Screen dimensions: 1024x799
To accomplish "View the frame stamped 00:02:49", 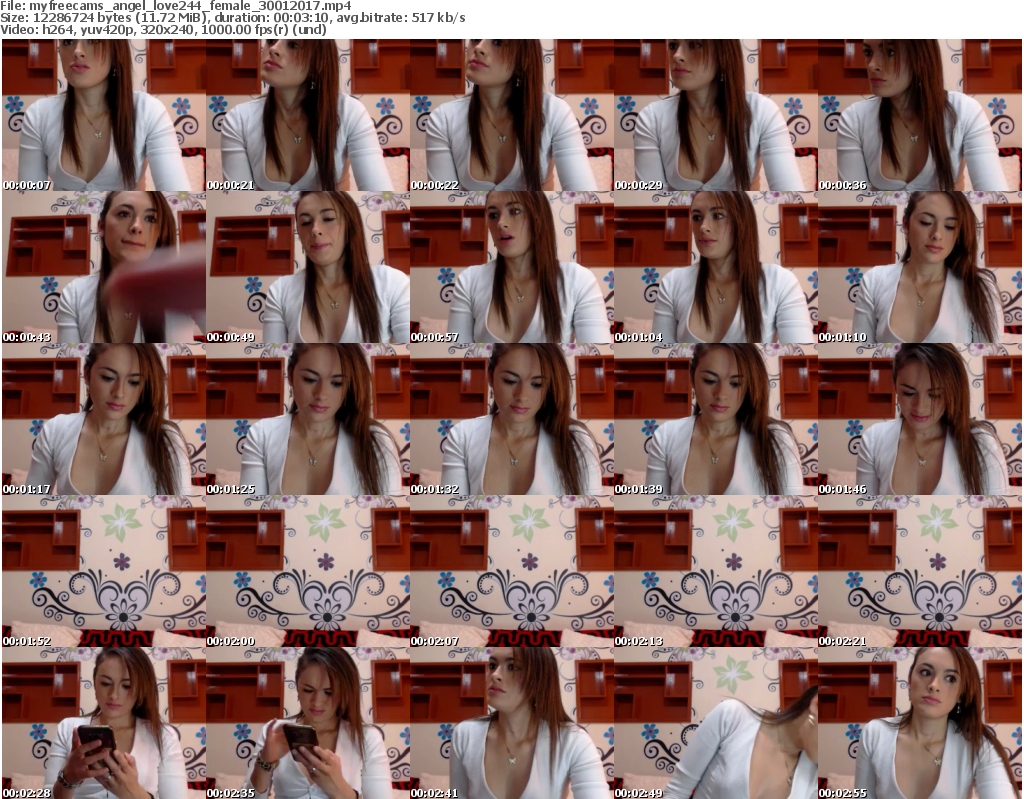I will (x=715, y=723).
